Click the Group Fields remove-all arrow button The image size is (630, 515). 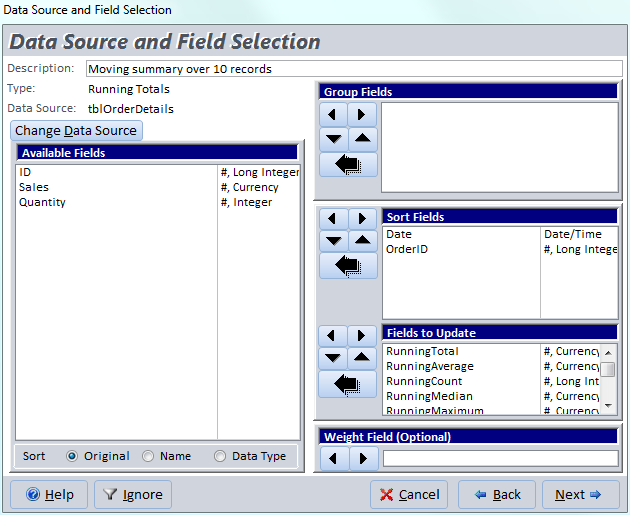[x=348, y=164]
